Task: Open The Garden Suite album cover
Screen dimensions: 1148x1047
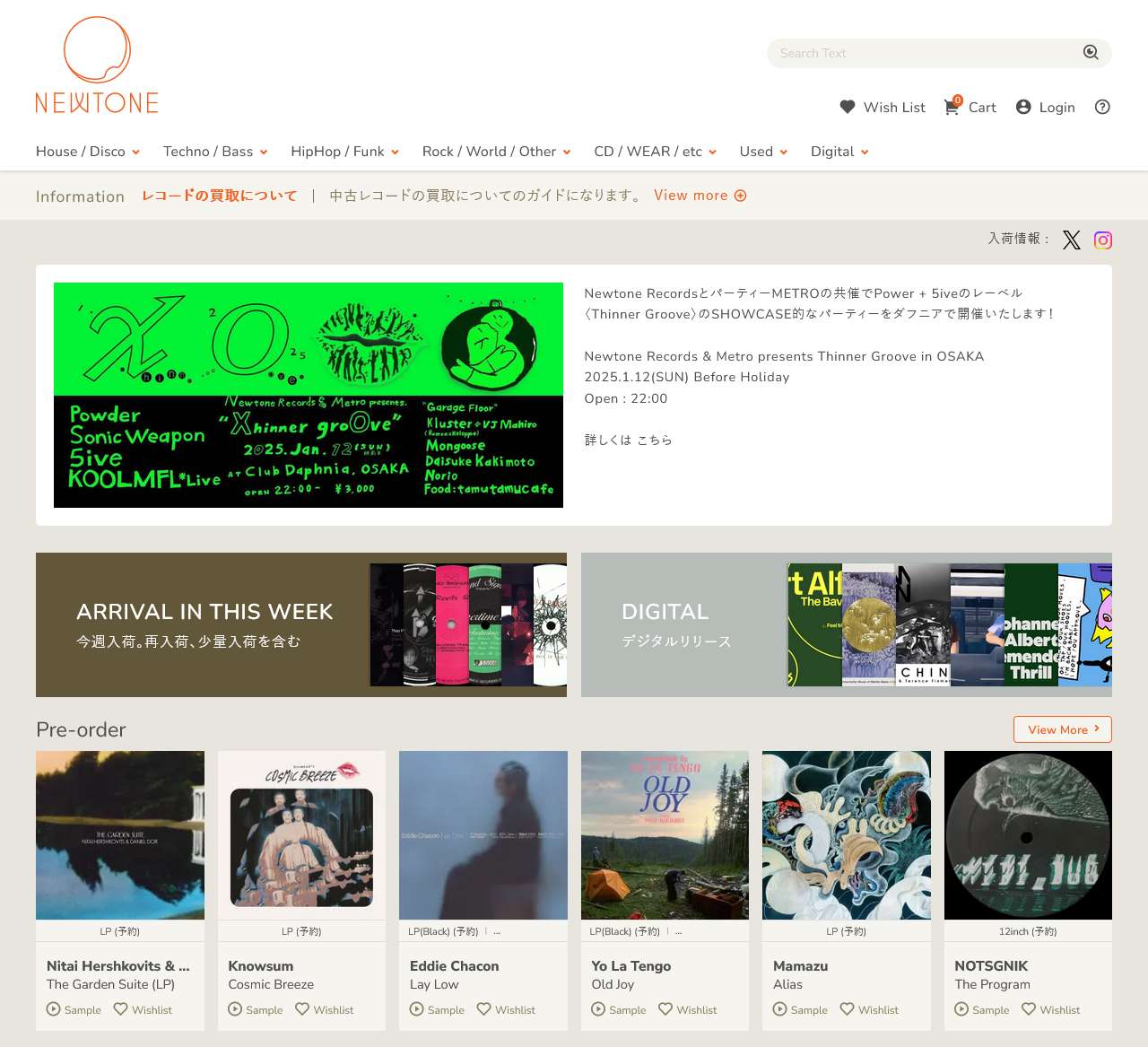Action: (x=120, y=835)
